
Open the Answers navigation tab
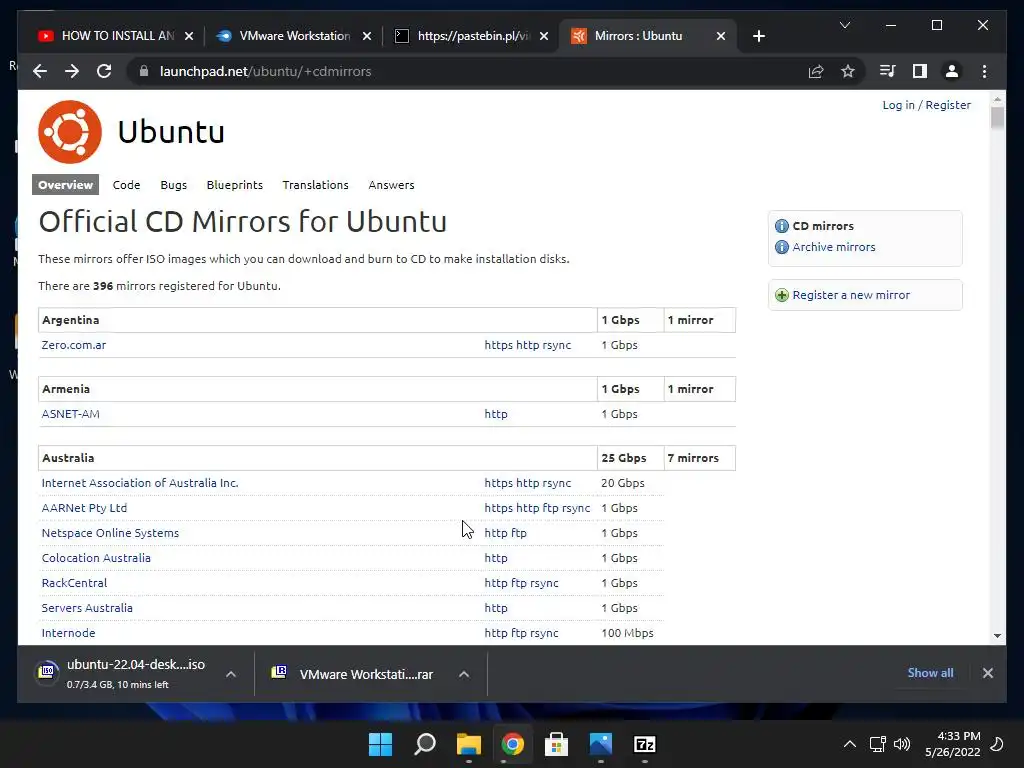click(391, 185)
